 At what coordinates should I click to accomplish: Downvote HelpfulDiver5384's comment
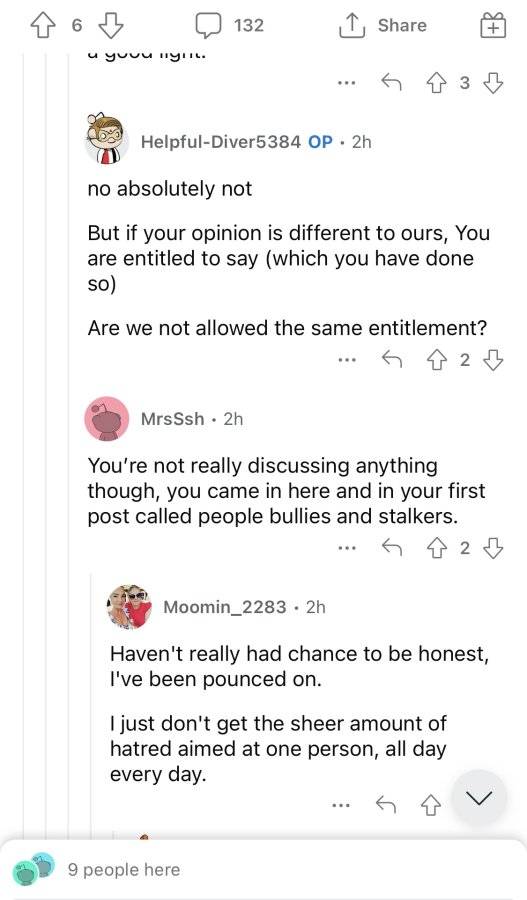(493, 360)
